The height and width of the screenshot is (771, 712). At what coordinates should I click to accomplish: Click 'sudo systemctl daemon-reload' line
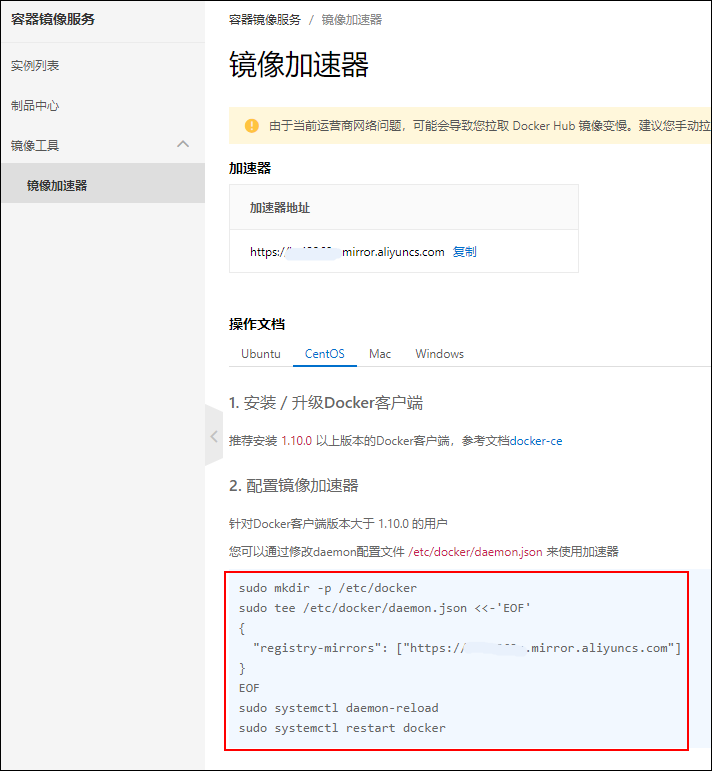(338, 708)
